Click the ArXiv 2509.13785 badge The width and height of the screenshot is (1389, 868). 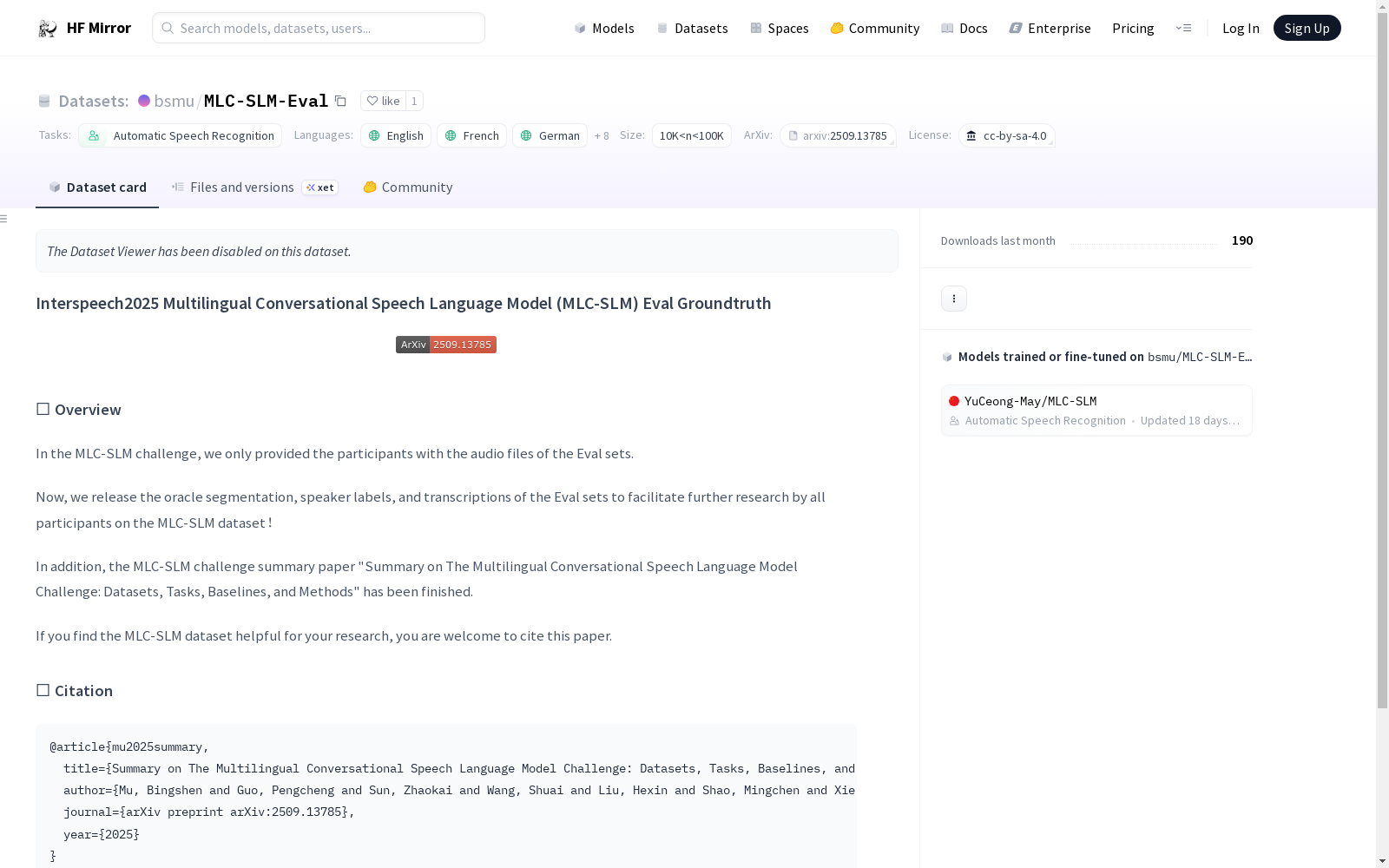[446, 345]
